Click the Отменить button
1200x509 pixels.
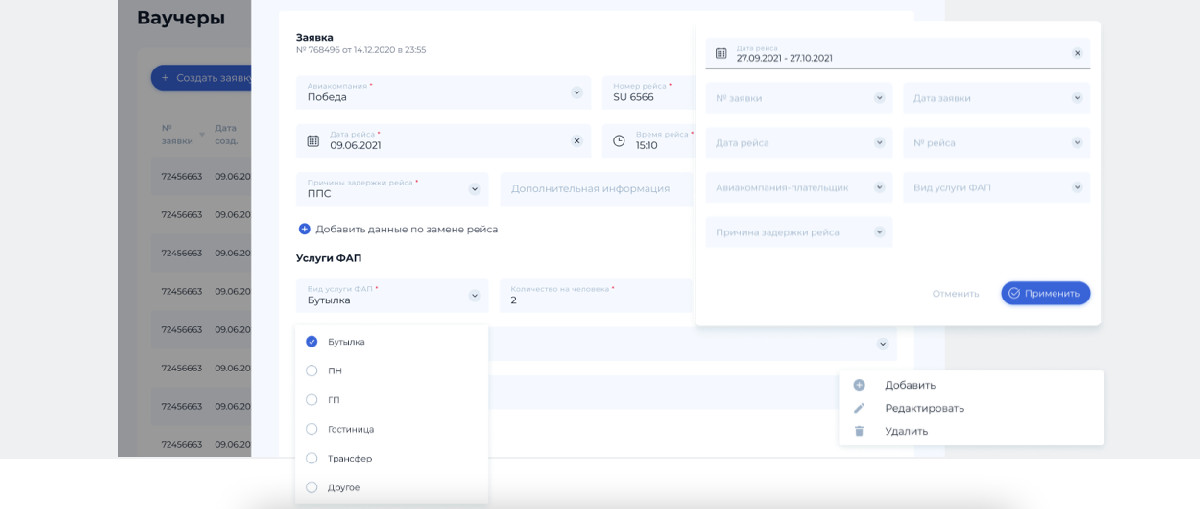(956, 294)
